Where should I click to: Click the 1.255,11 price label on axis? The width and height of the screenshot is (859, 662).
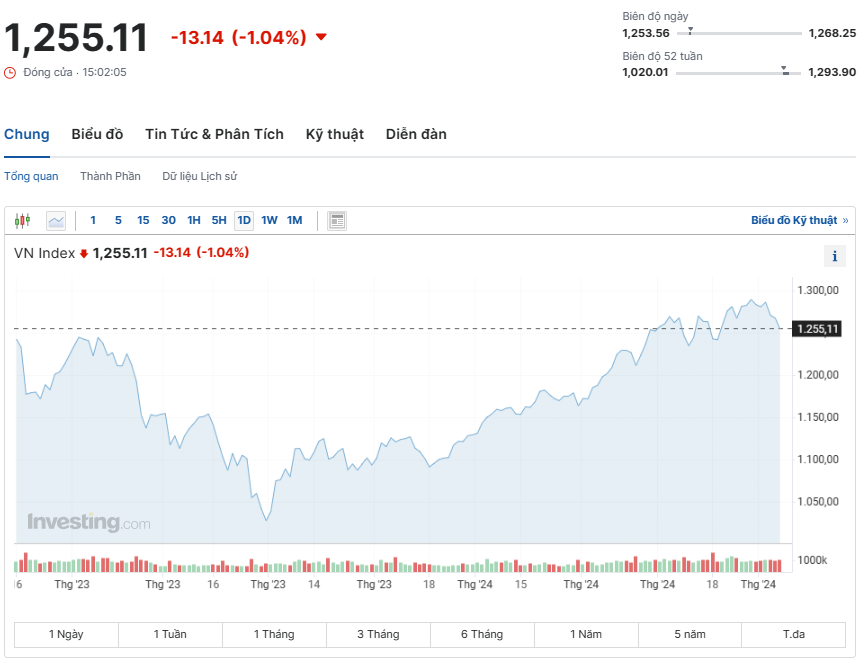point(817,329)
